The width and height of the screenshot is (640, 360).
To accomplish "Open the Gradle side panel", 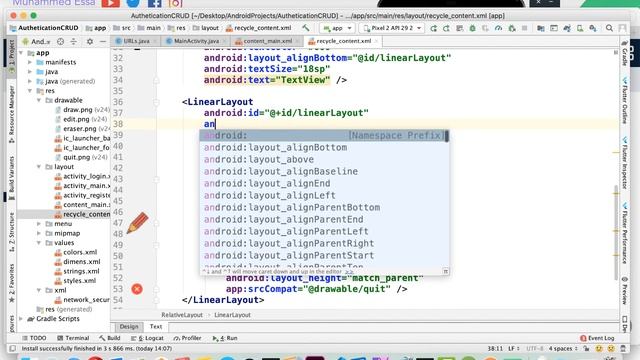I will [x=624, y=53].
